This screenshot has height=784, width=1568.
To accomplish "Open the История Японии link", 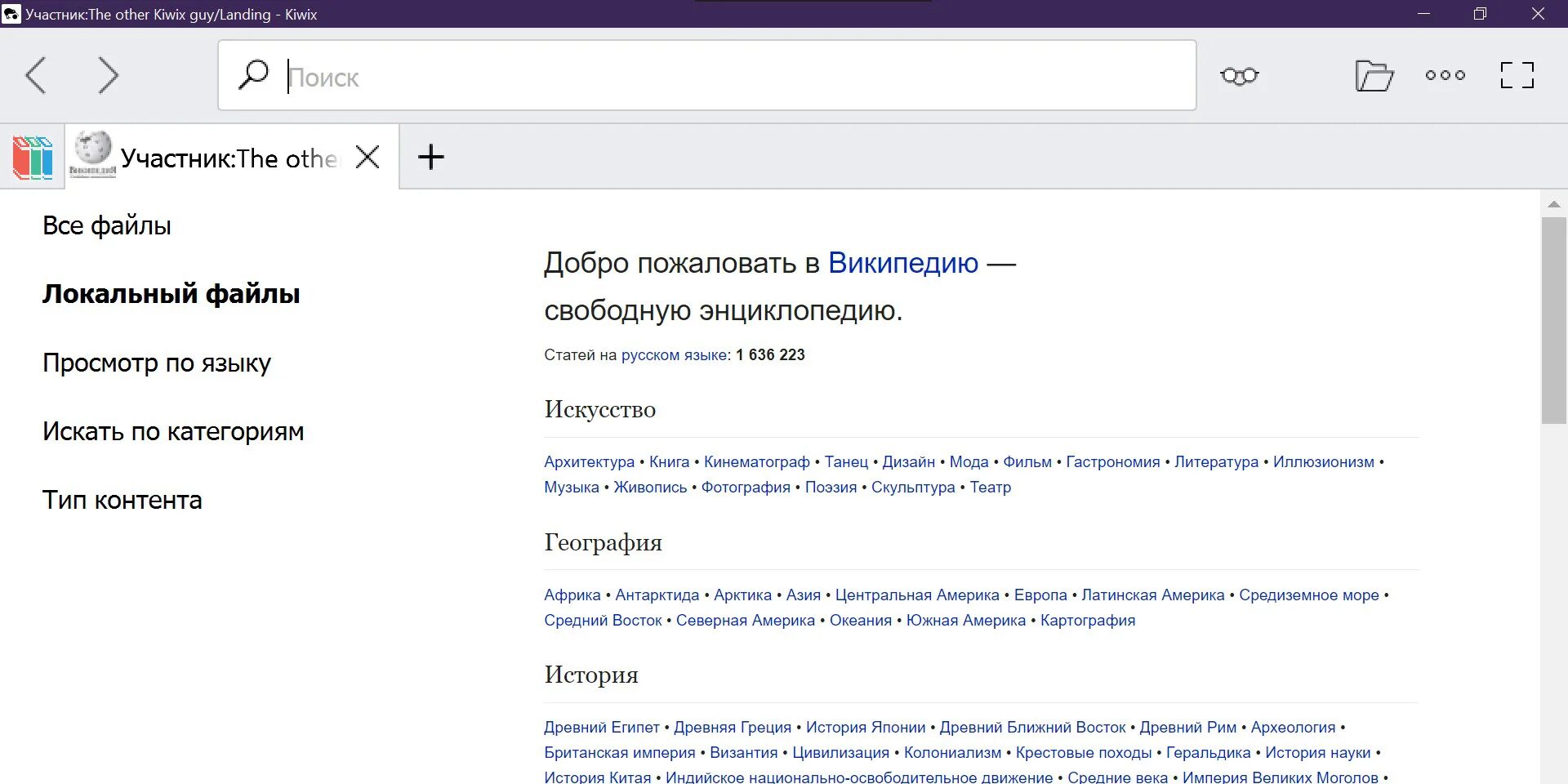I will point(866,728).
